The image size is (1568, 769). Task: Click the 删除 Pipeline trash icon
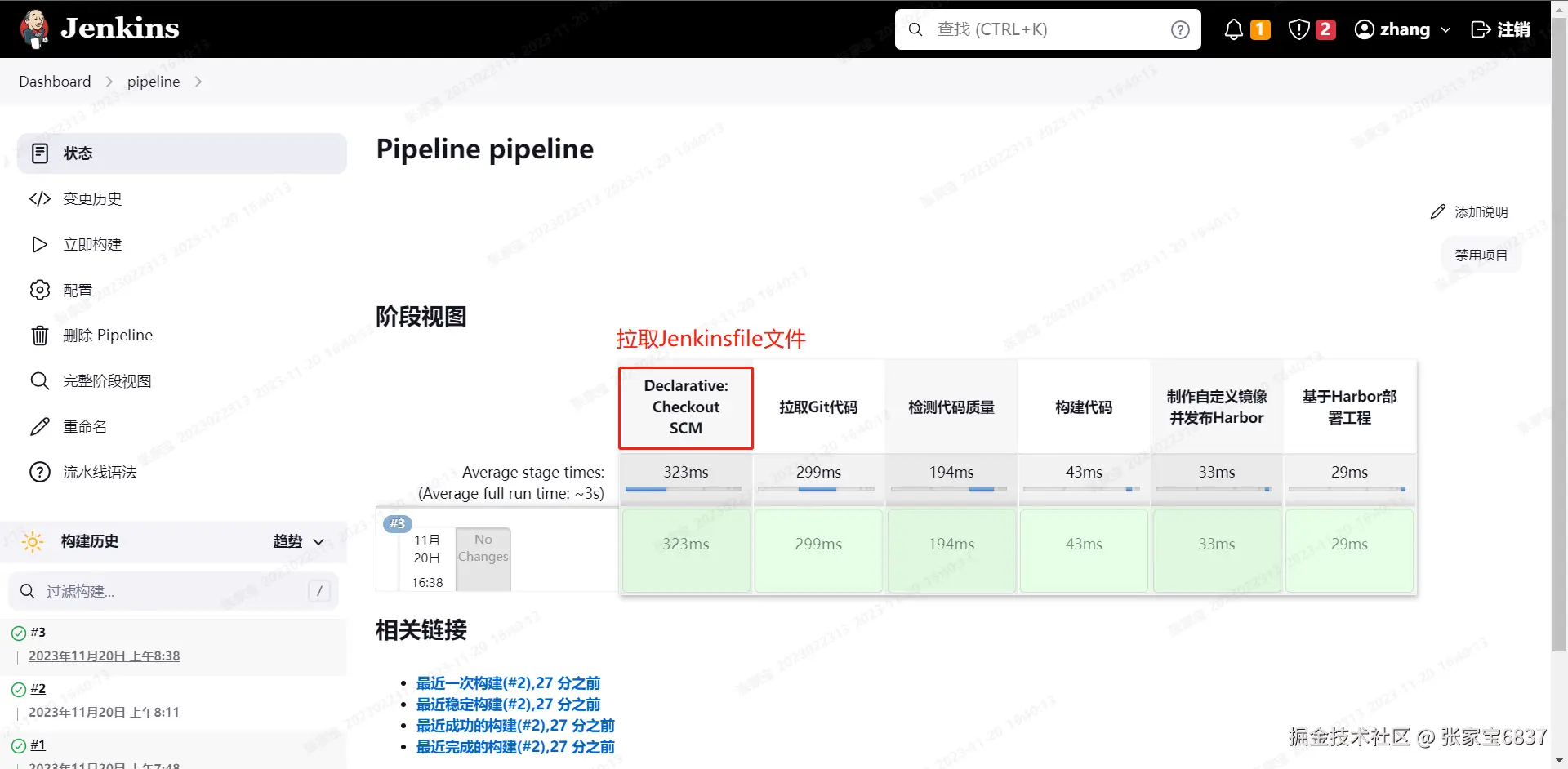(40, 336)
